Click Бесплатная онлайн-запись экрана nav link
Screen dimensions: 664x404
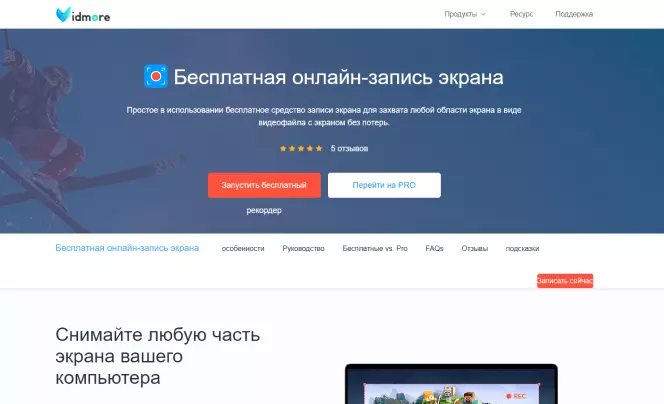127,248
